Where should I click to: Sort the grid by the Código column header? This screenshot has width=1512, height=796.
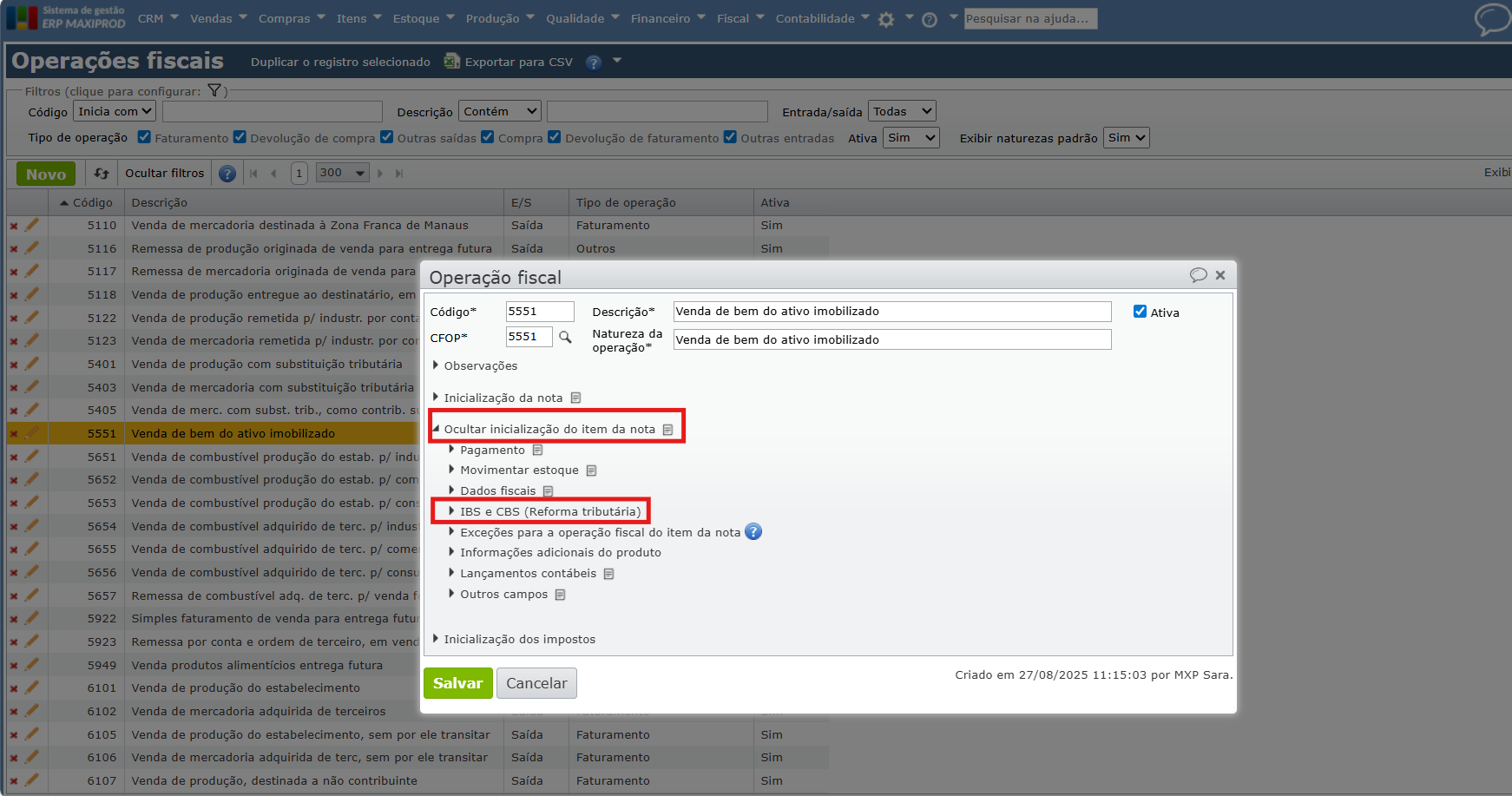87,202
